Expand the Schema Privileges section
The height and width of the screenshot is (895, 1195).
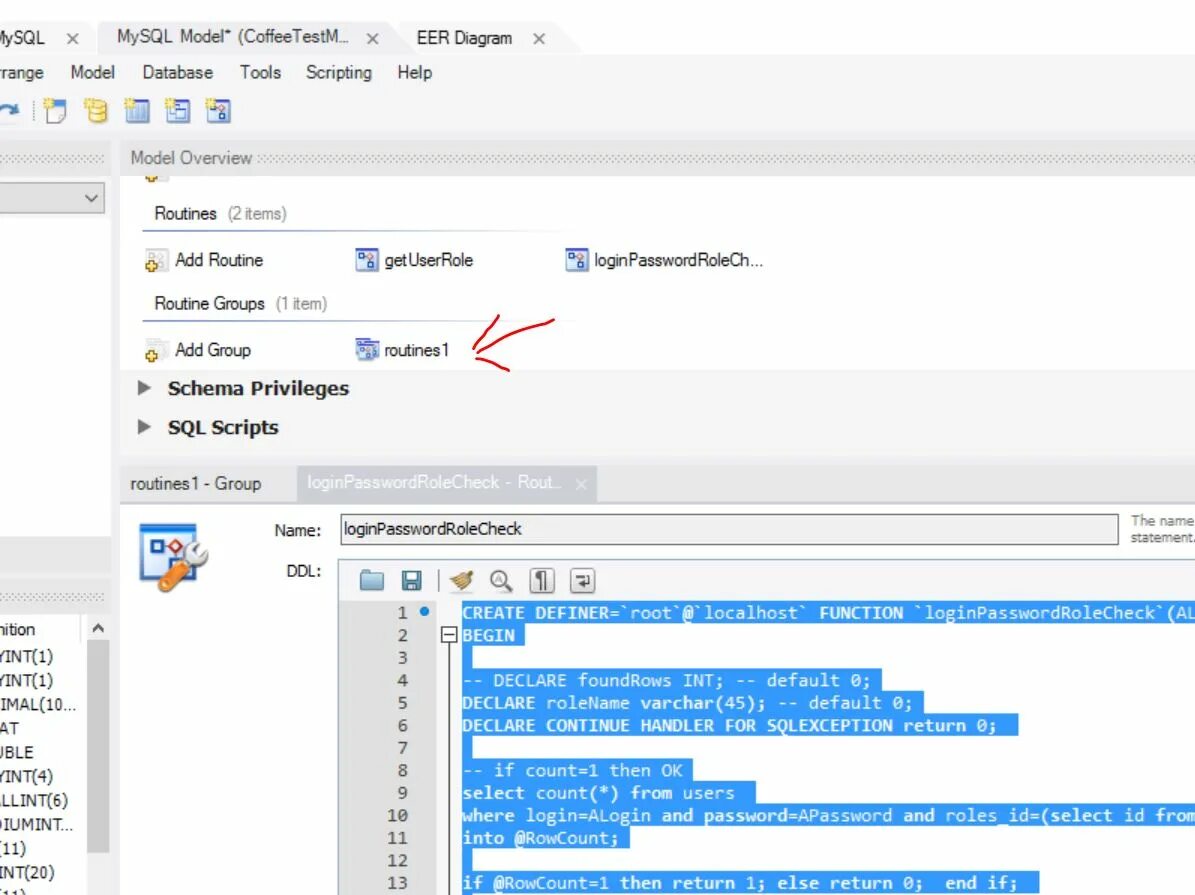(x=144, y=388)
